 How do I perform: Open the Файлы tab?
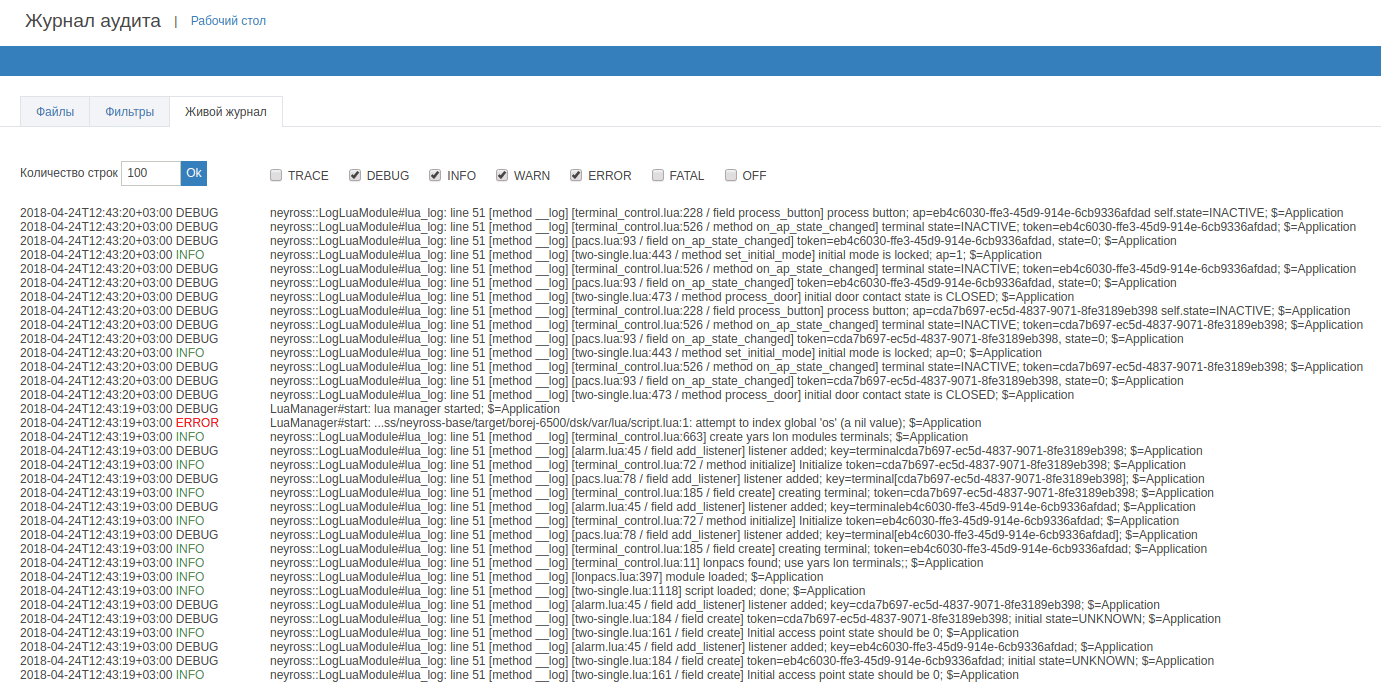pos(55,112)
